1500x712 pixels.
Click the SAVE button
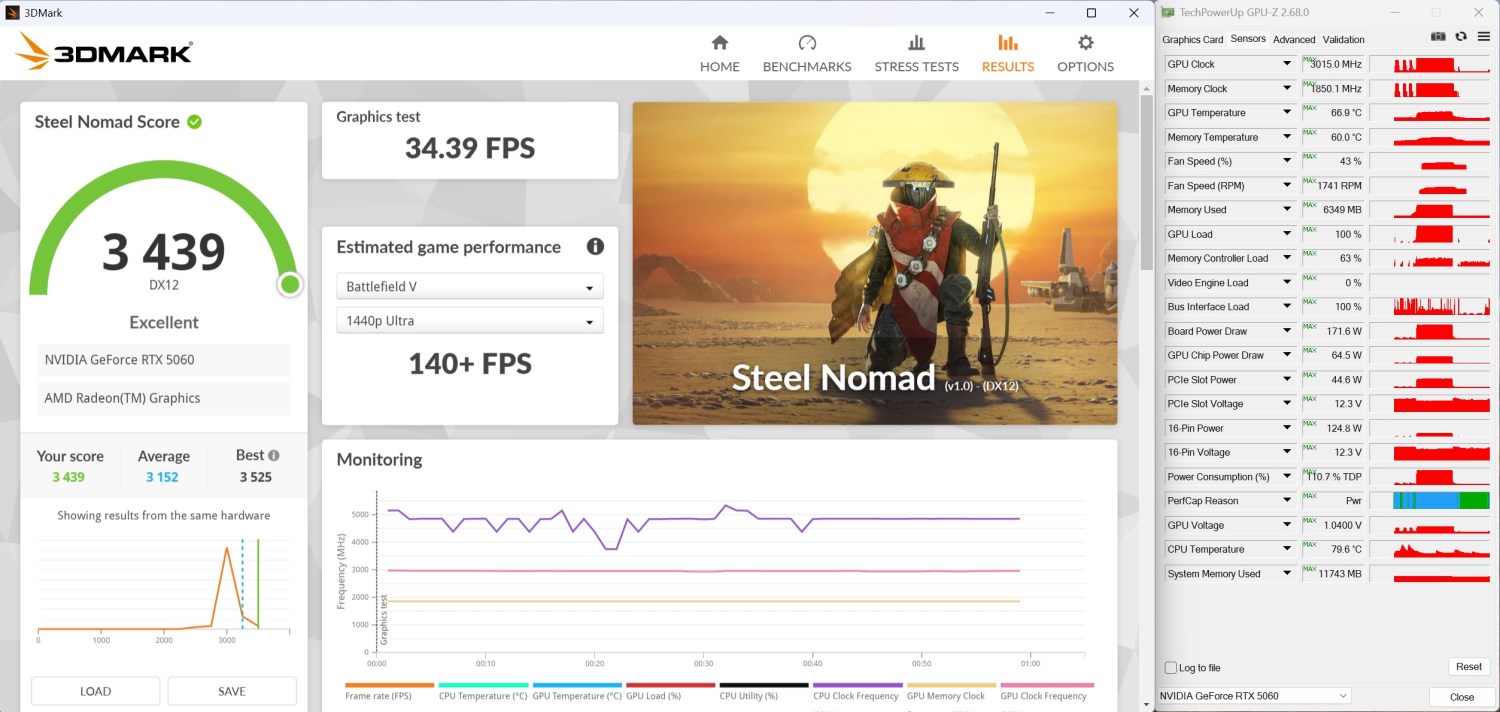tap(232, 691)
